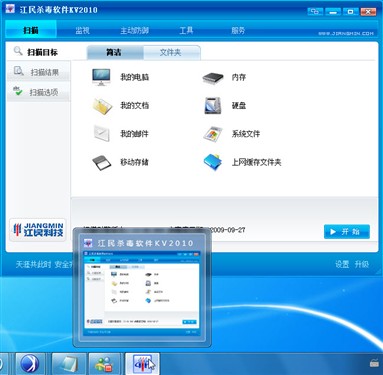
Task: Click the skin switch button in title bar
Action: click(x=315, y=12)
